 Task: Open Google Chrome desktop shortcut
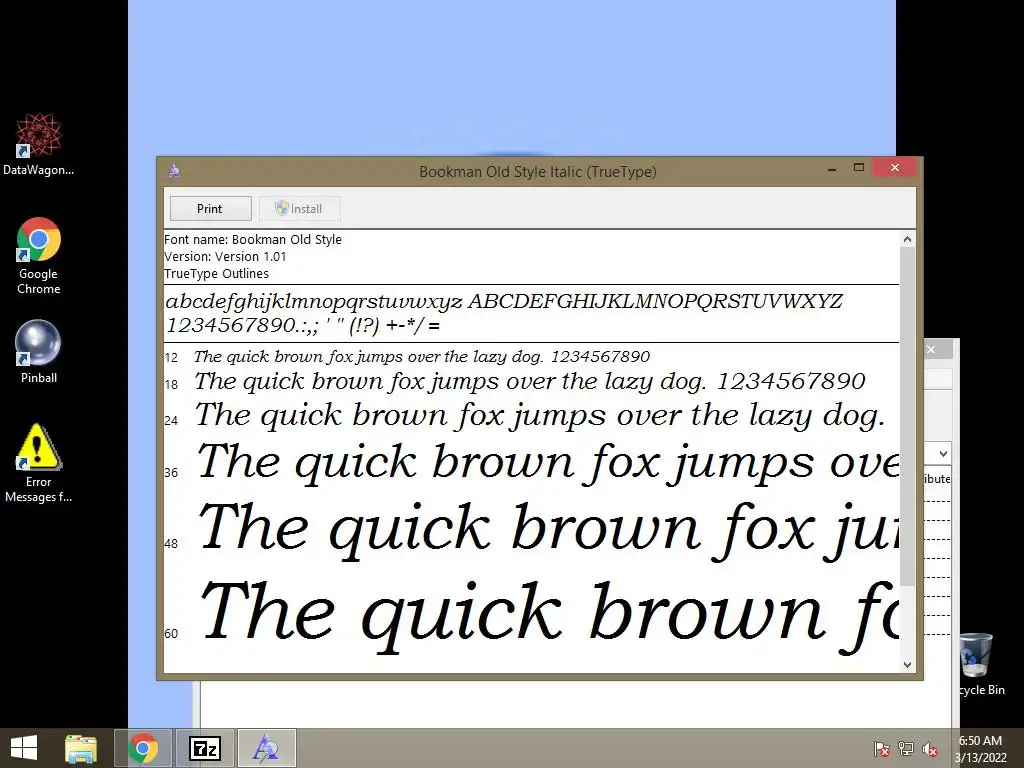pos(39,255)
